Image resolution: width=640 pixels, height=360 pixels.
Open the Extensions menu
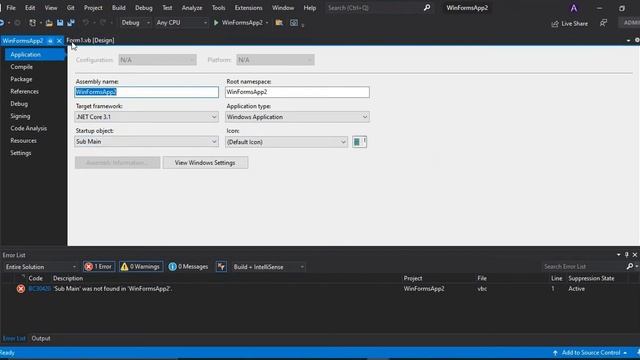[x=248, y=8]
